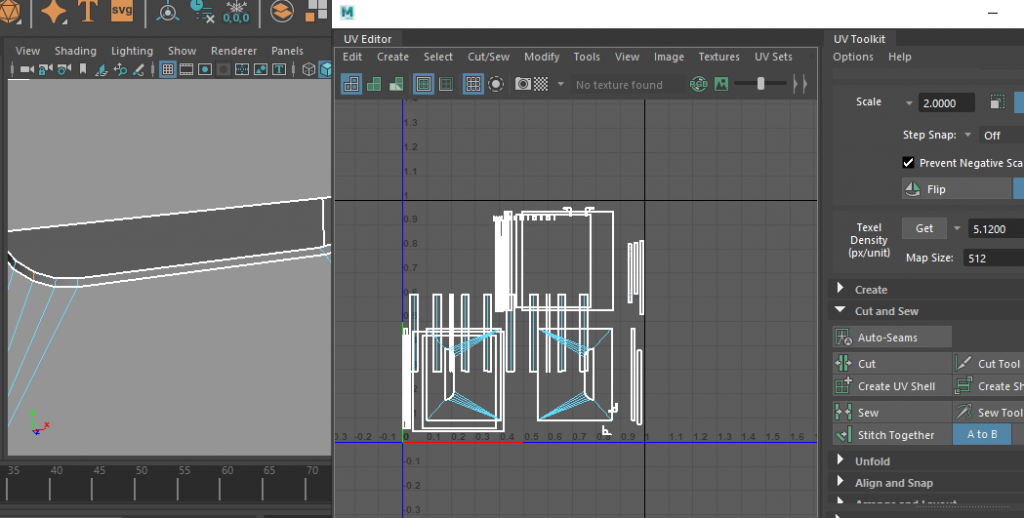
Task: Click the RGB channels display icon
Action: (x=699, y=85)
